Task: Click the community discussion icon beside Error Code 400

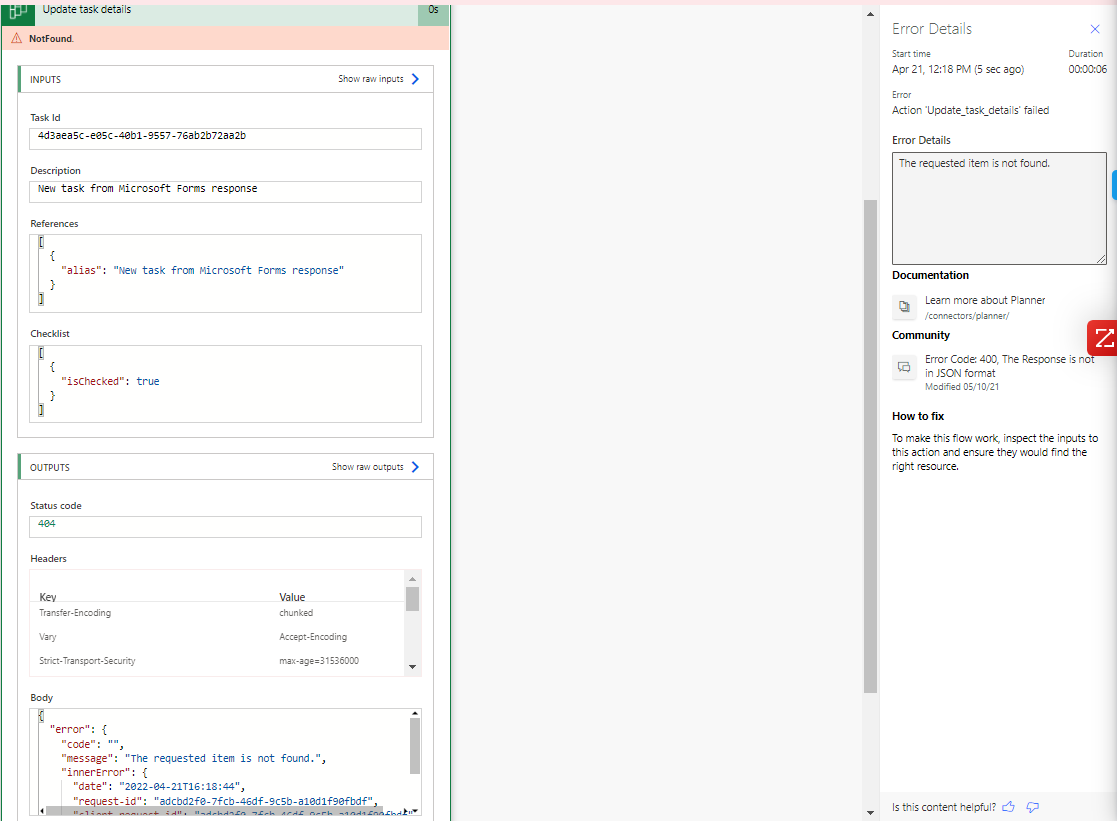Action: tap(904, 367)
